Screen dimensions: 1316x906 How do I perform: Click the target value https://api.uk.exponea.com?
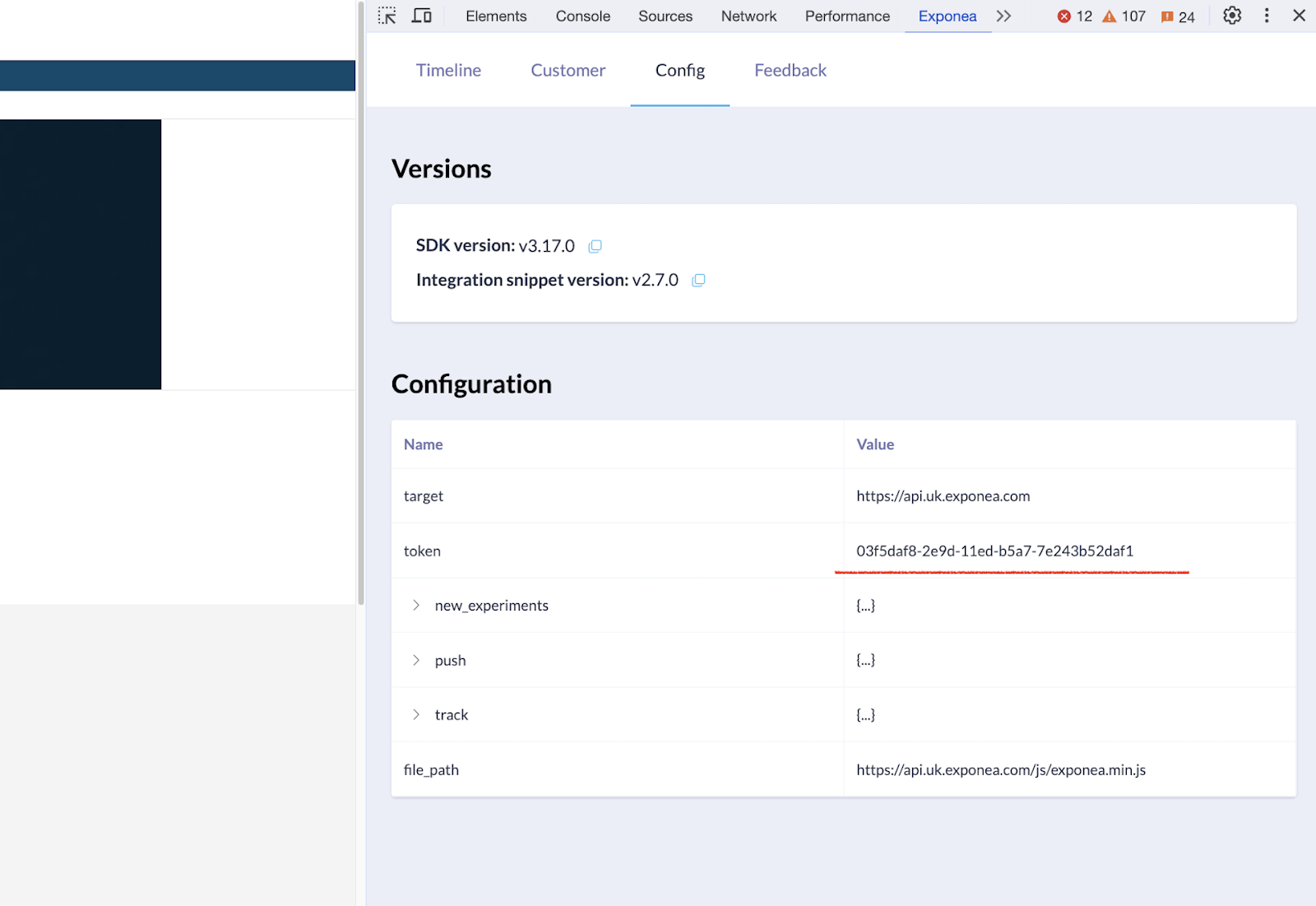pyautogui.click(x=943, y=496)
